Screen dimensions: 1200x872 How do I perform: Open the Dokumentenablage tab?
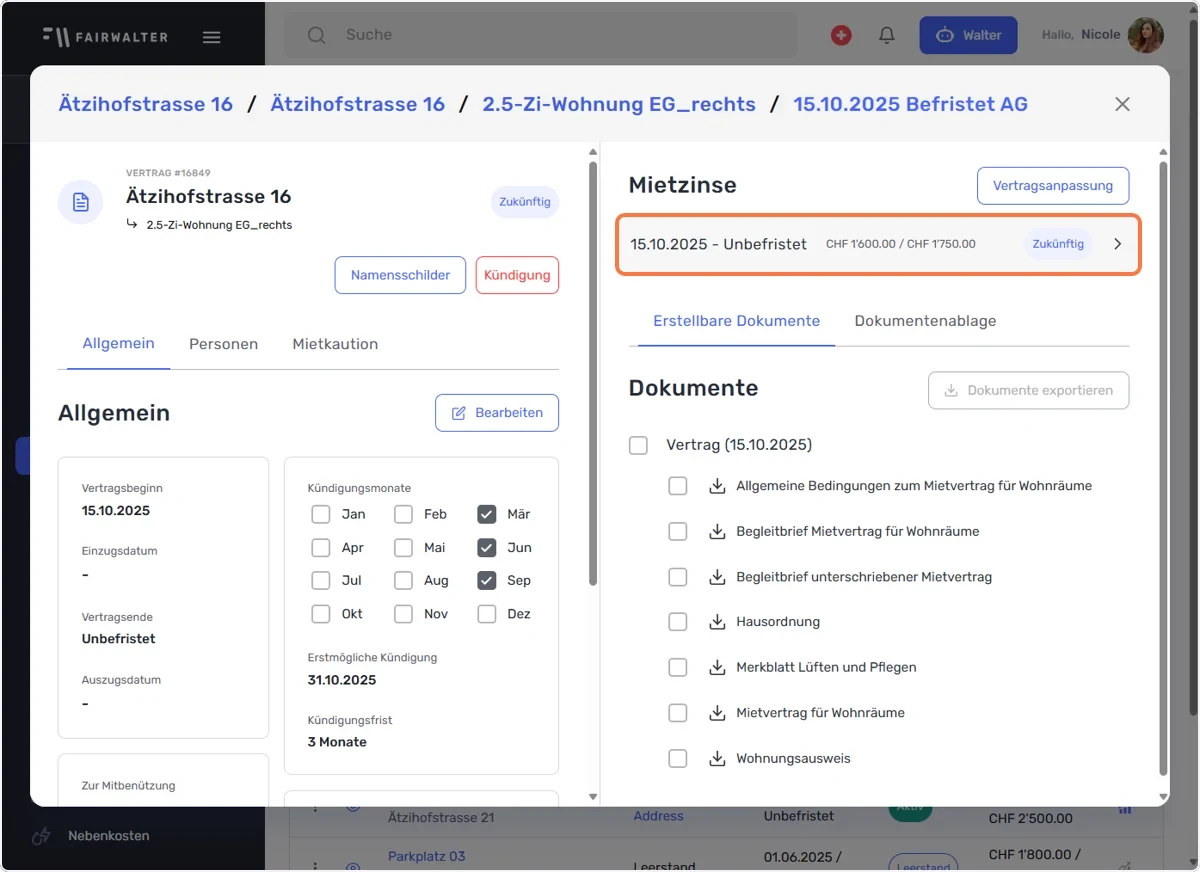click(925, 321)
